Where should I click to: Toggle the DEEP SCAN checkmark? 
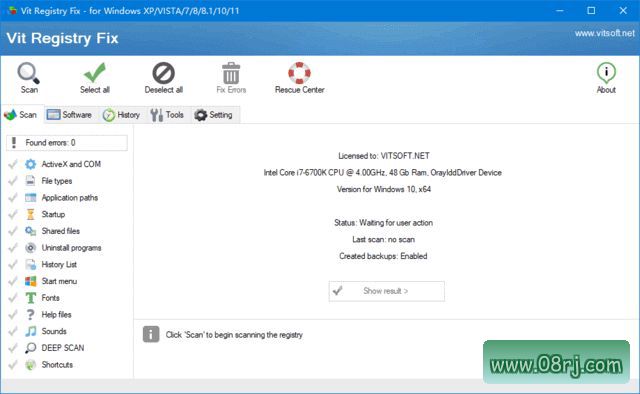click(x=13, y=348)
